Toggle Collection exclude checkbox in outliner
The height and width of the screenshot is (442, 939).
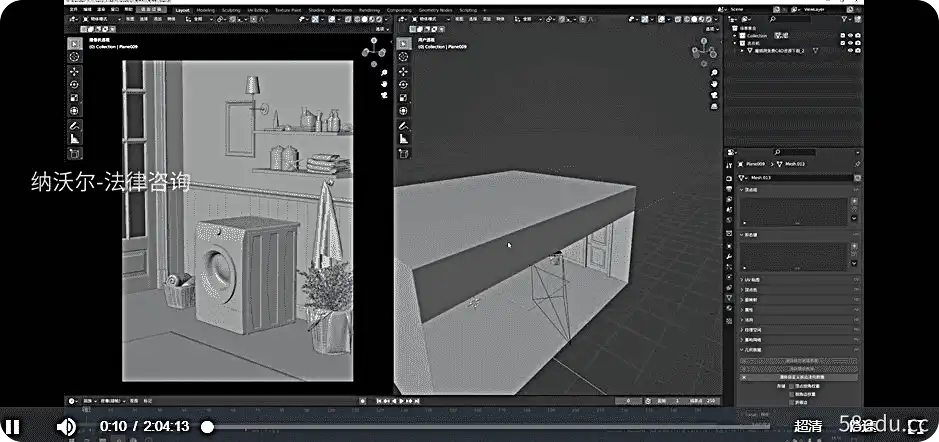(x=843, y=35)
